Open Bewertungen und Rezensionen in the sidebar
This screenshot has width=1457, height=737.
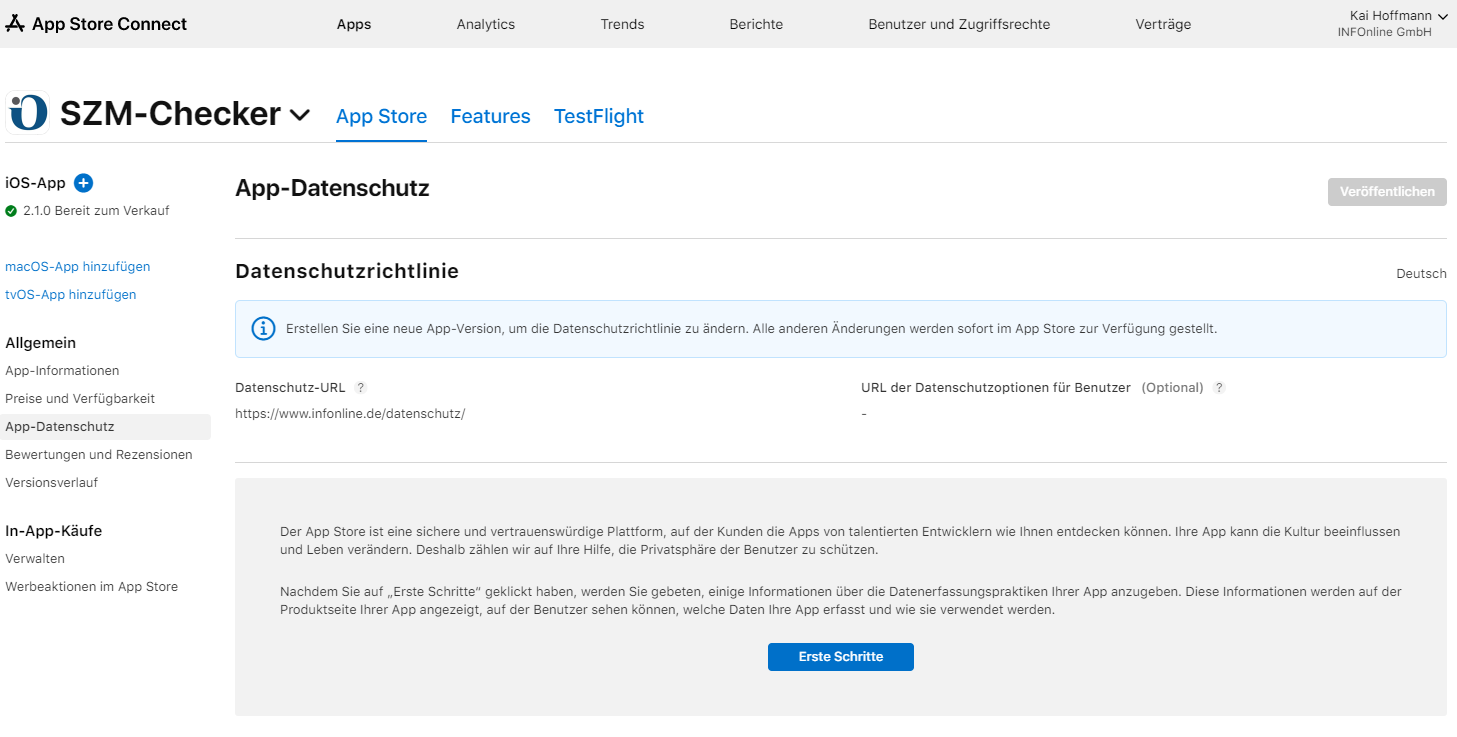point(99,455)
